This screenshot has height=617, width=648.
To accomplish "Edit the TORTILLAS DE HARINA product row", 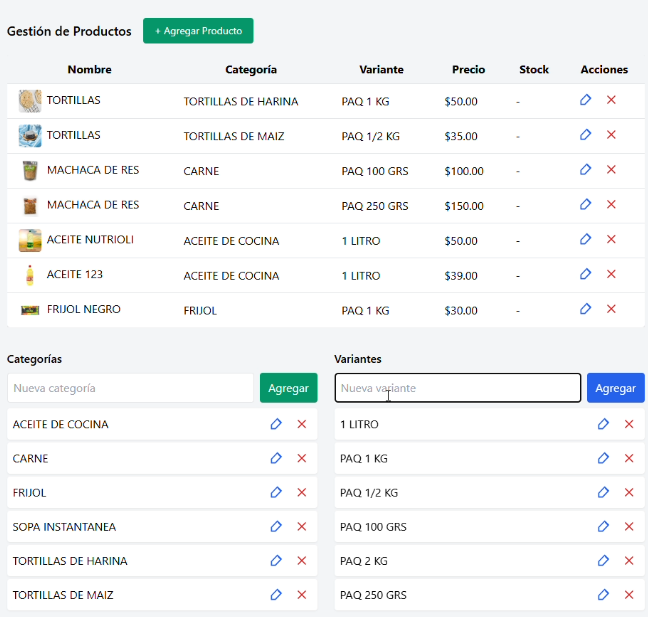I will point(586,100).
